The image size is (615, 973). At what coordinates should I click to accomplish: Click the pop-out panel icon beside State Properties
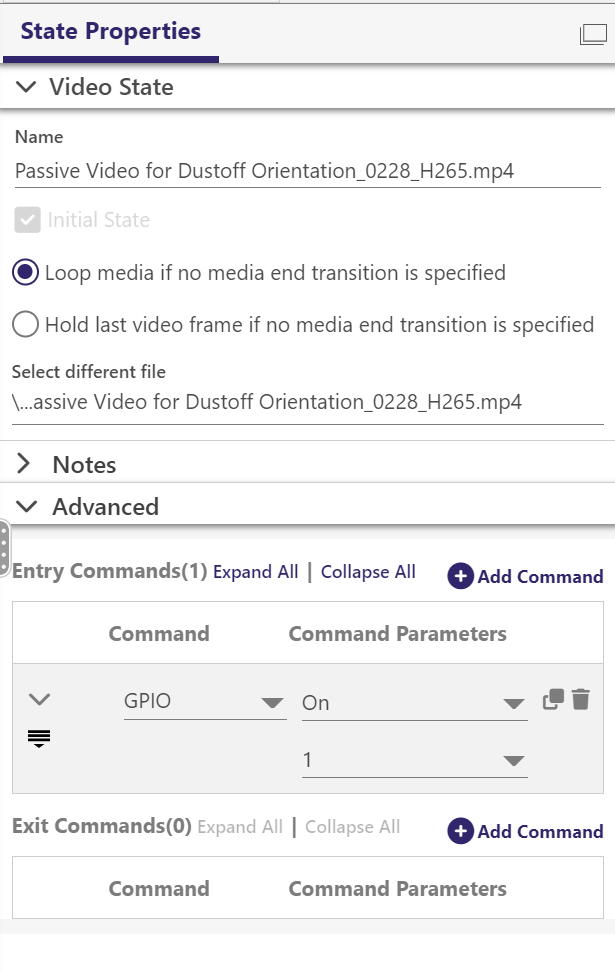[x=593, y=34]
